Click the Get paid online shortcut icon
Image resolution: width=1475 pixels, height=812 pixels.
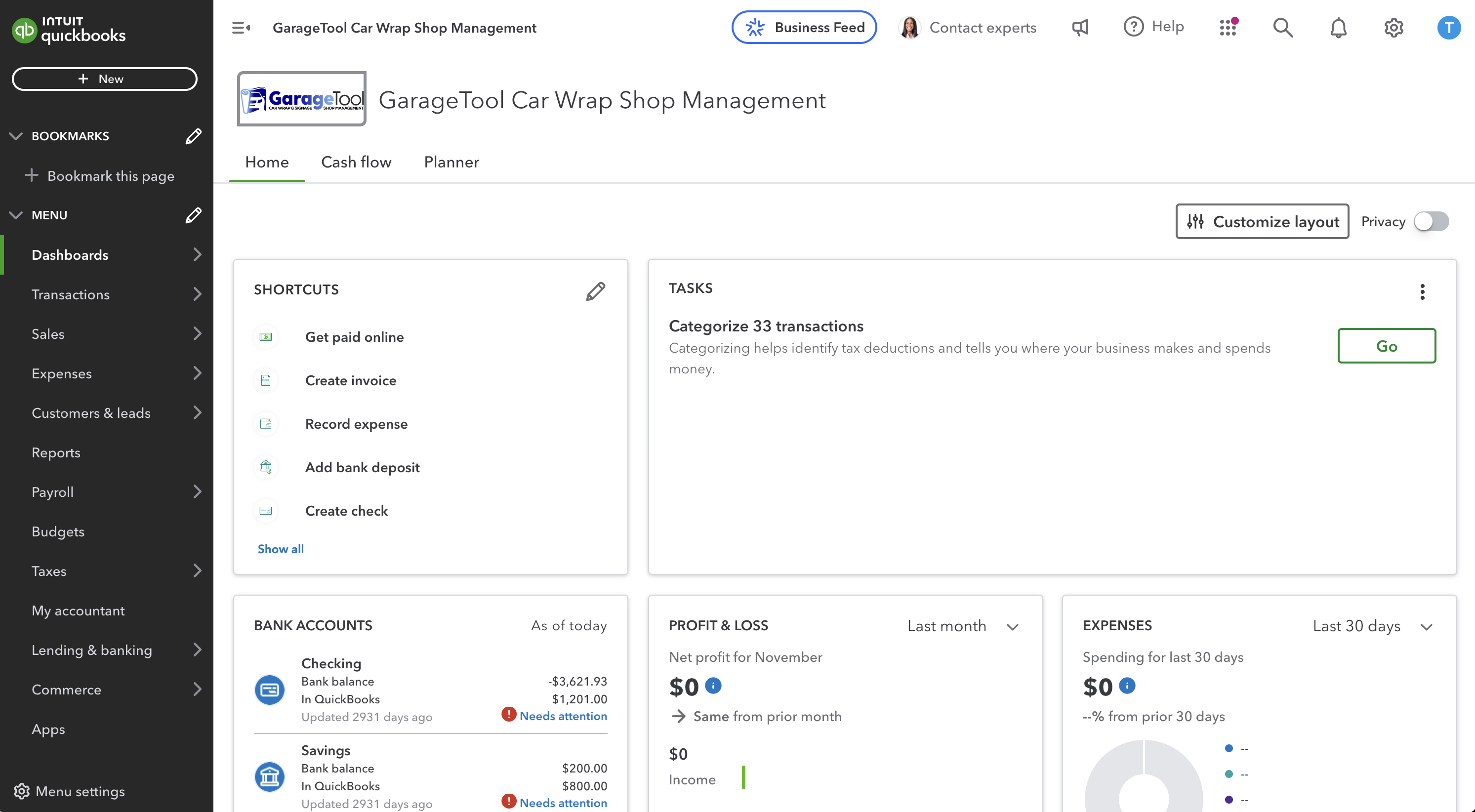[266, 337]
